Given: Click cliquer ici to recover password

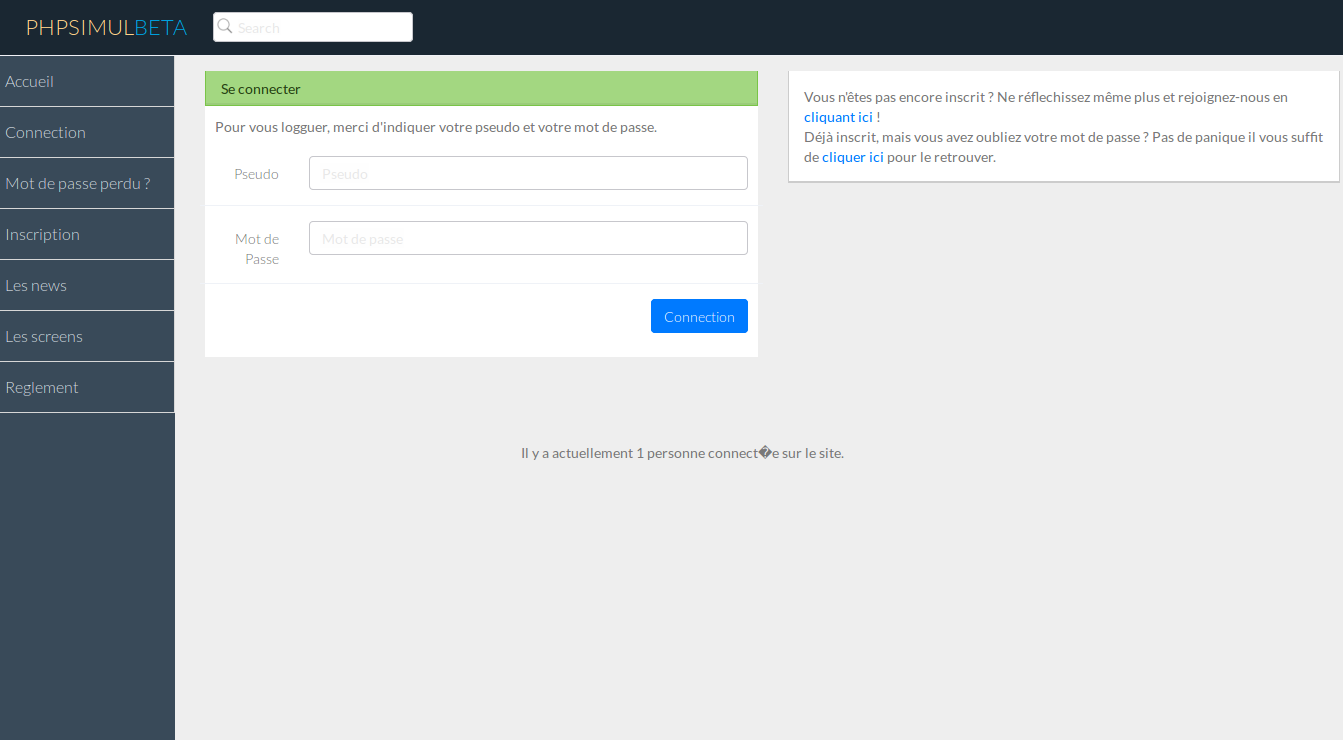Looking at the screenshot, I should tap(852, 156).
